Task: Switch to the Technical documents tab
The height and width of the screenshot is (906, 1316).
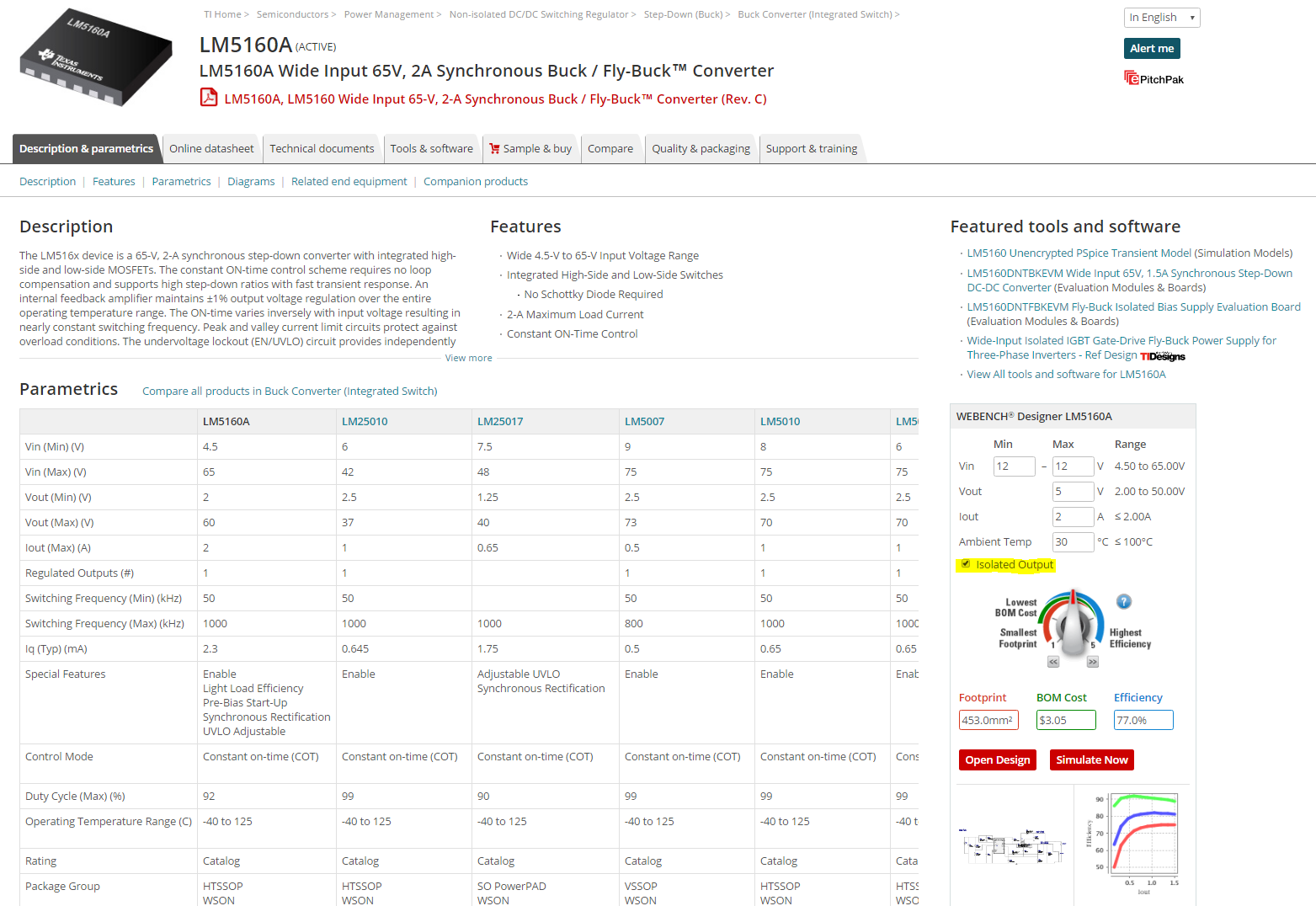Action: (322, 149)
